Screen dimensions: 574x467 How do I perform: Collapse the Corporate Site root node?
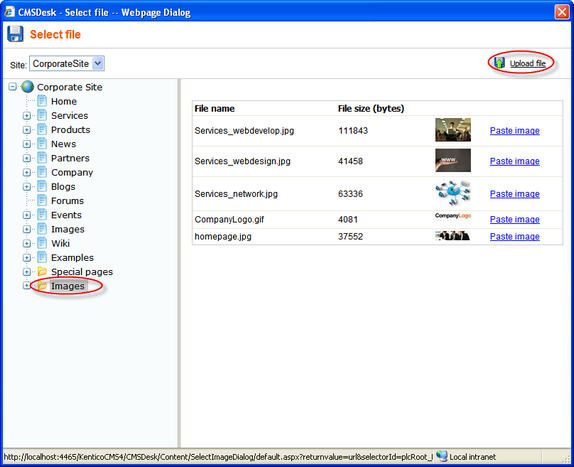(x=13, y=87)
